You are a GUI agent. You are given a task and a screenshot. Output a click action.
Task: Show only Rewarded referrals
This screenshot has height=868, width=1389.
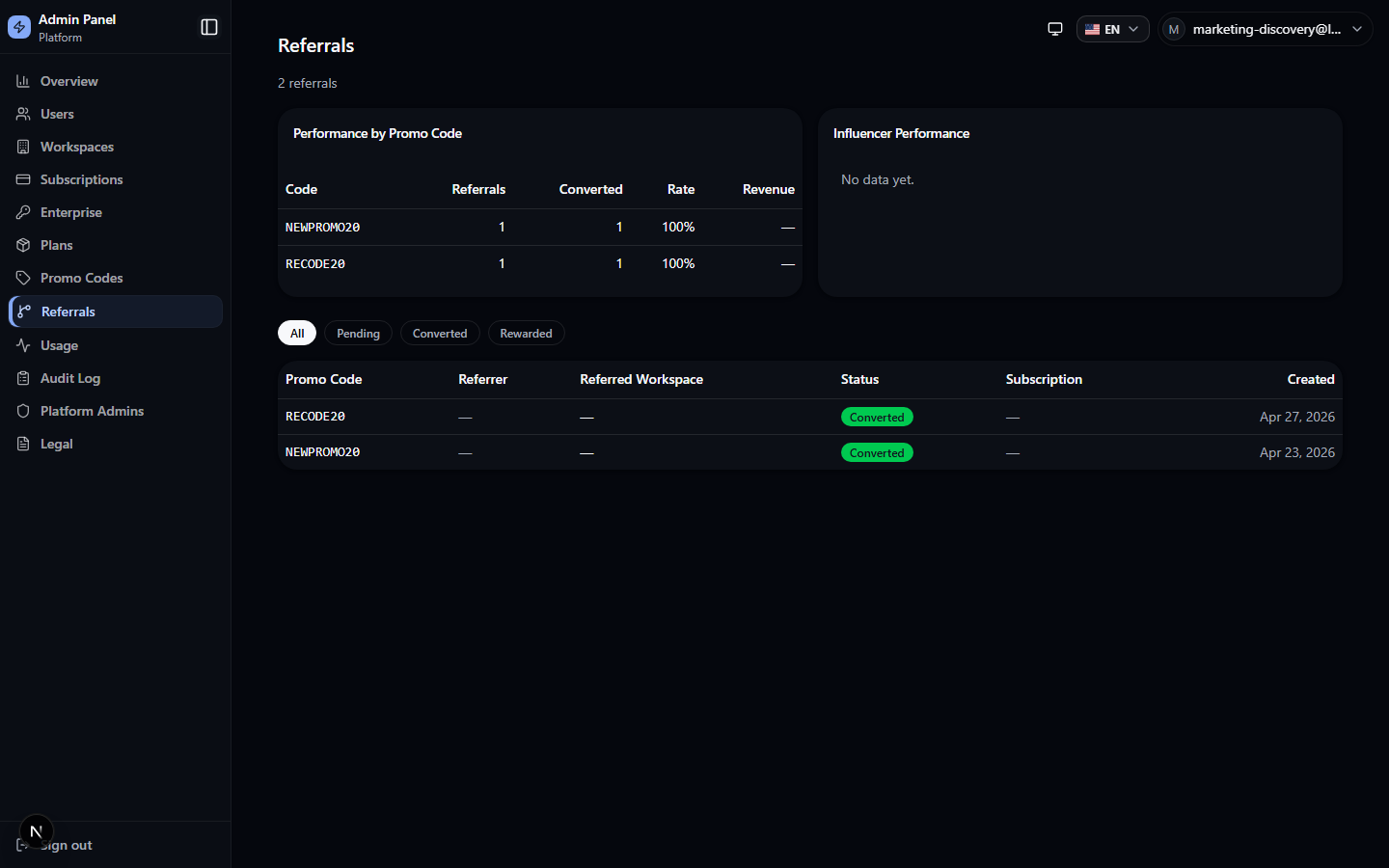526,333
